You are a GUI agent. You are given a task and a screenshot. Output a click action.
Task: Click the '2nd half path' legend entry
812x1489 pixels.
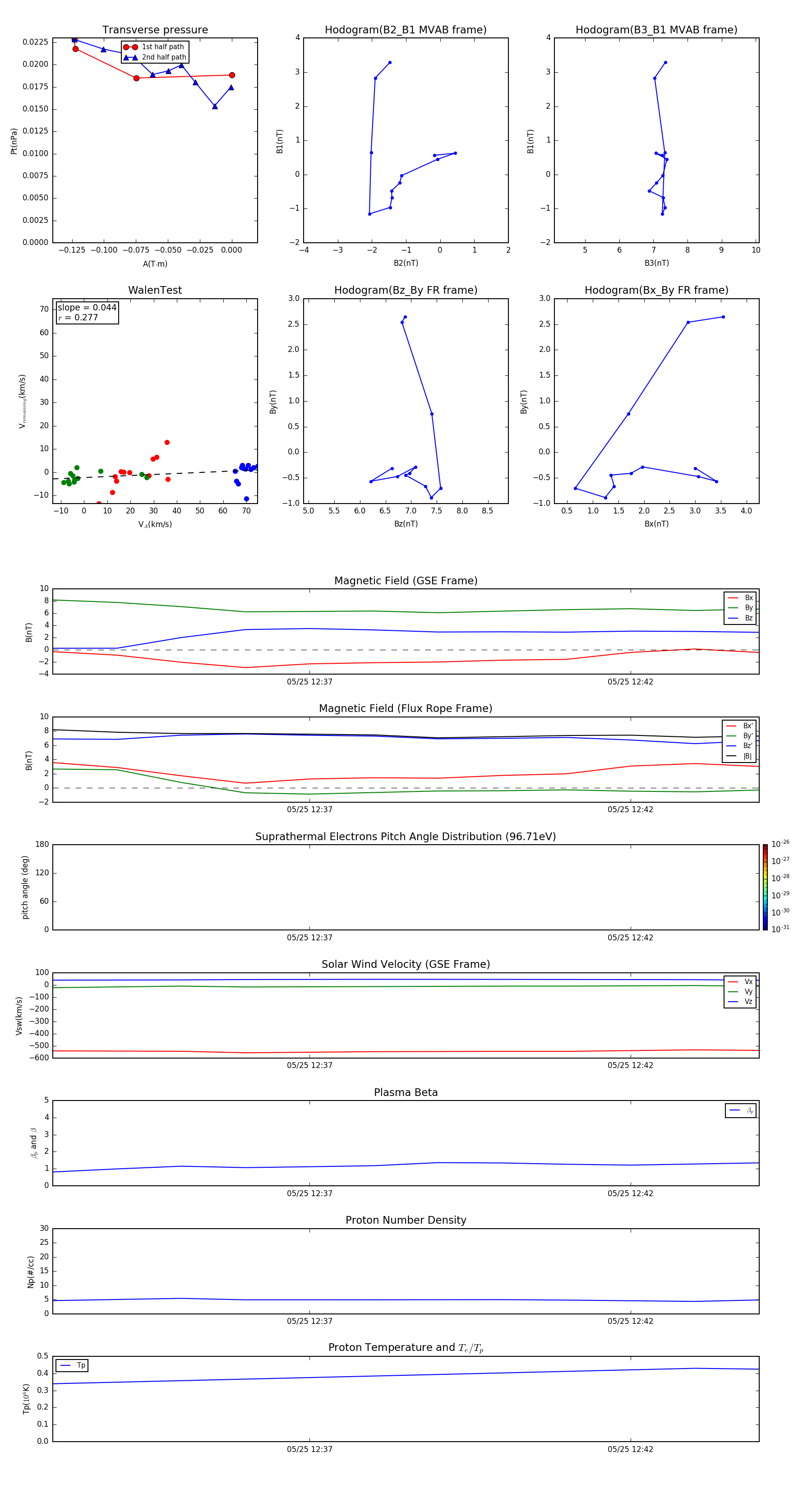(154, 57)
